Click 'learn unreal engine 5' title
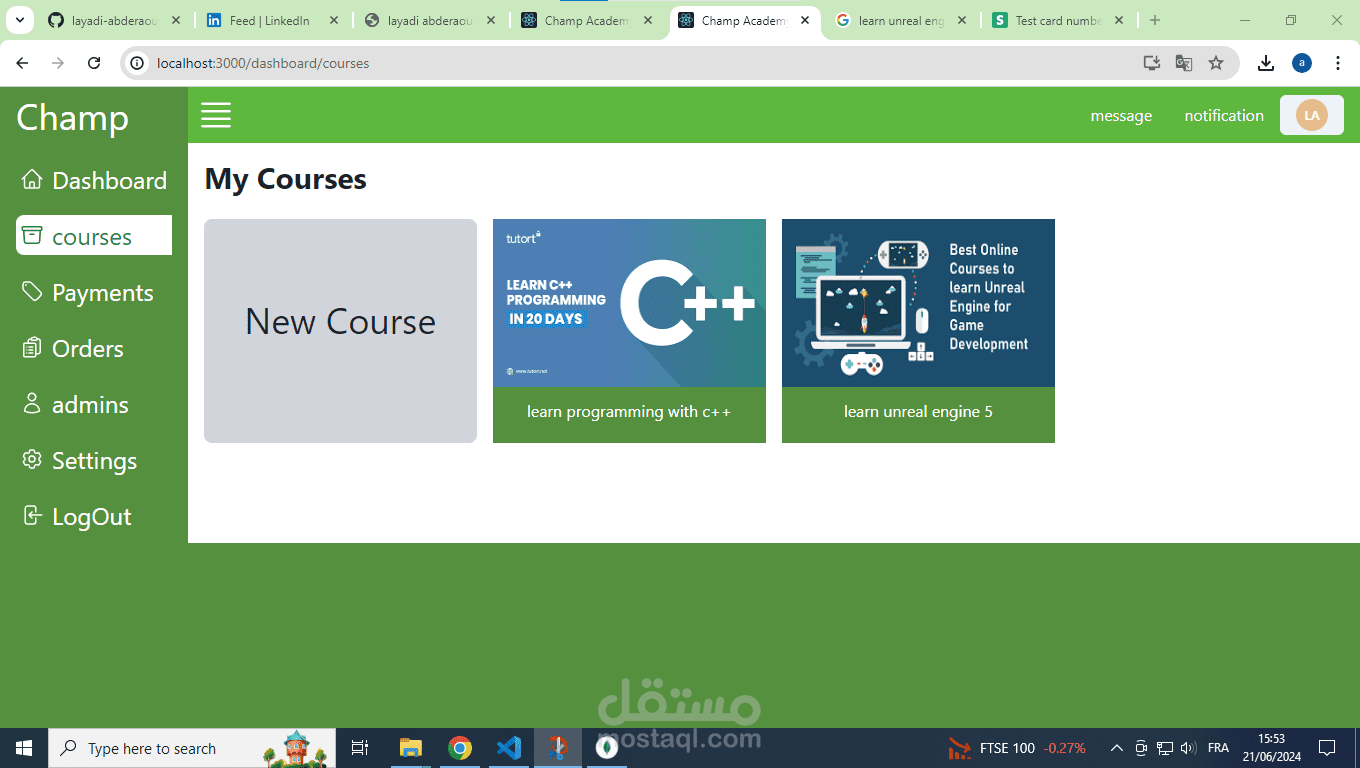 [x=918, y=412]
